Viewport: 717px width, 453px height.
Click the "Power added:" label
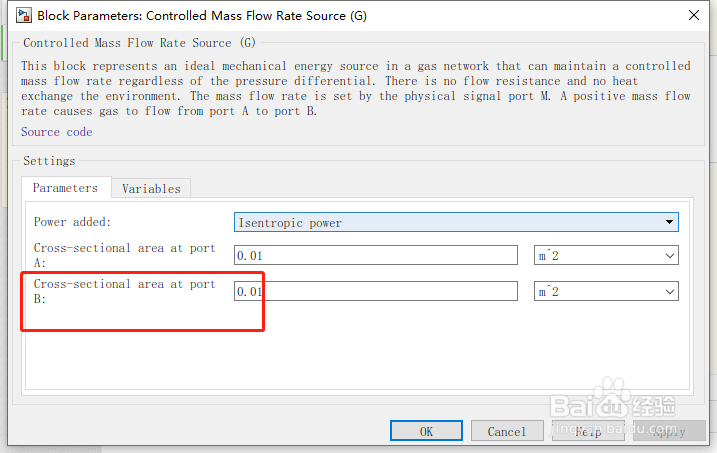[x=73, y=222]
